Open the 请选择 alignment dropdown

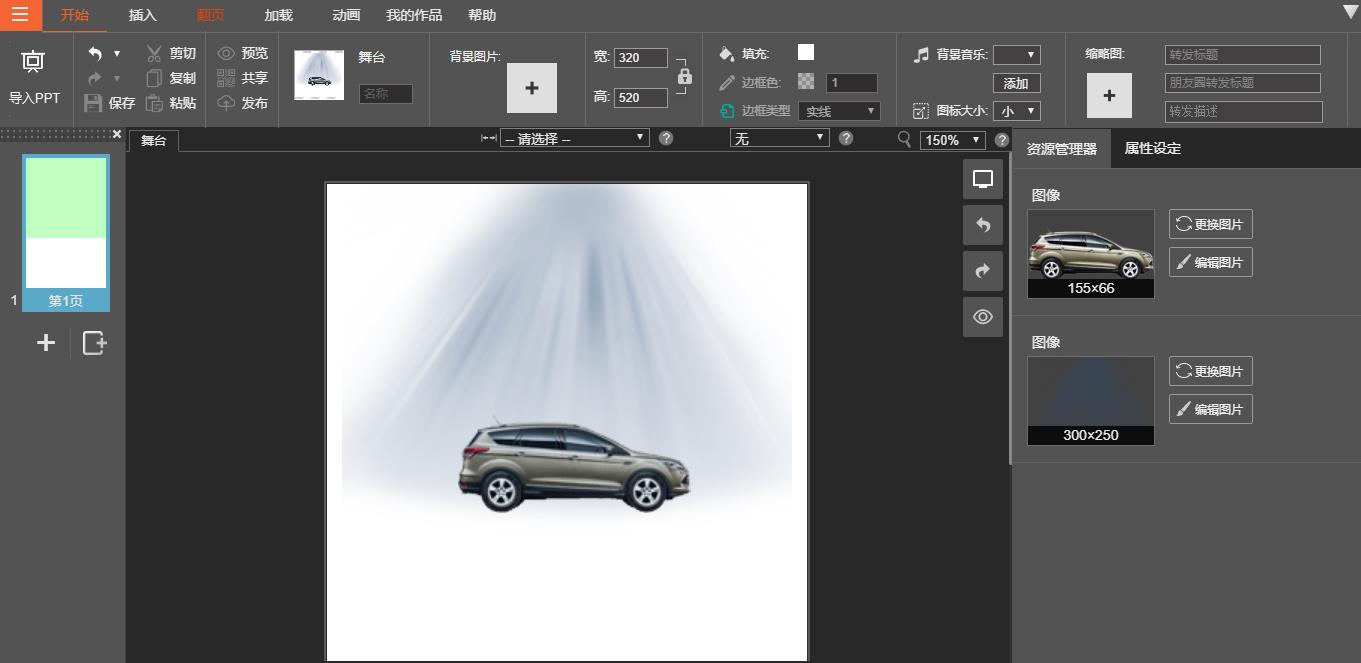574,138
